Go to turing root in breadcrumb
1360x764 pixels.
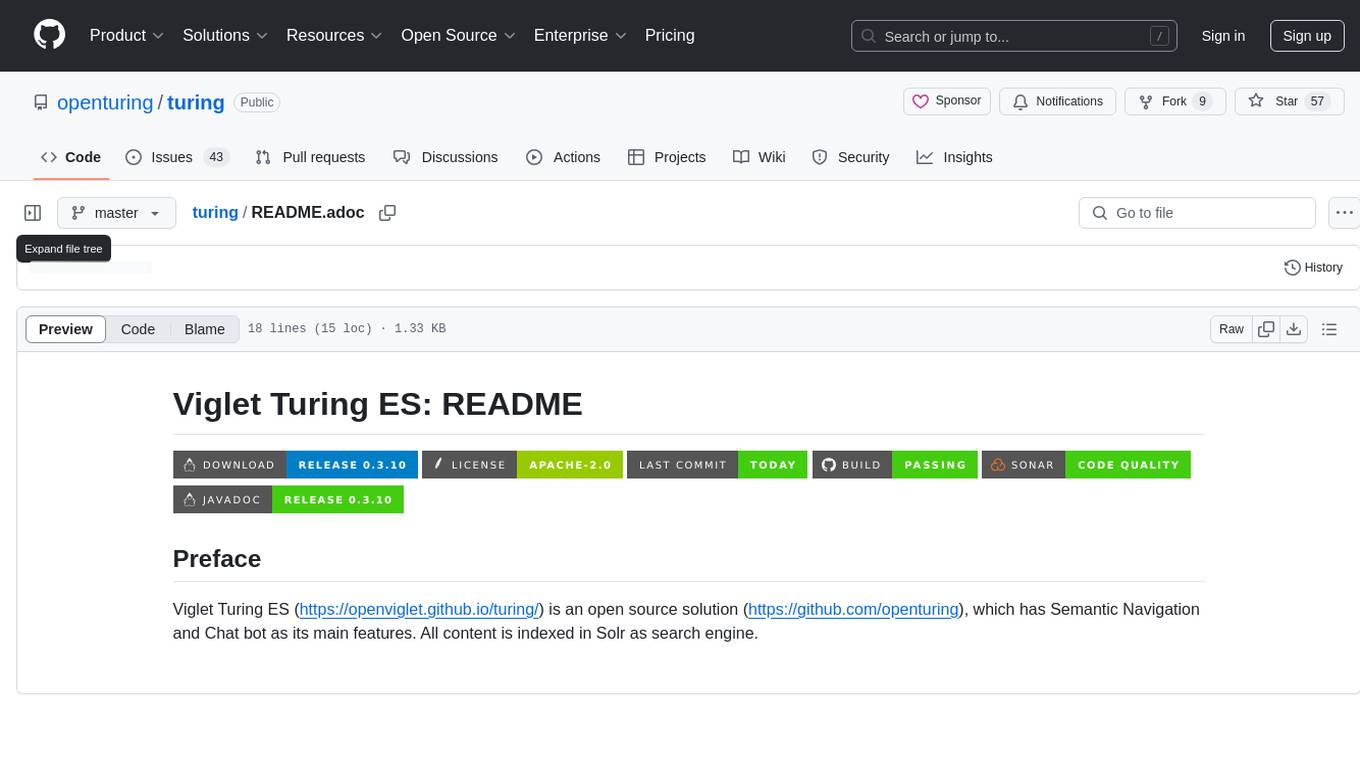click(x=215, y=212)
